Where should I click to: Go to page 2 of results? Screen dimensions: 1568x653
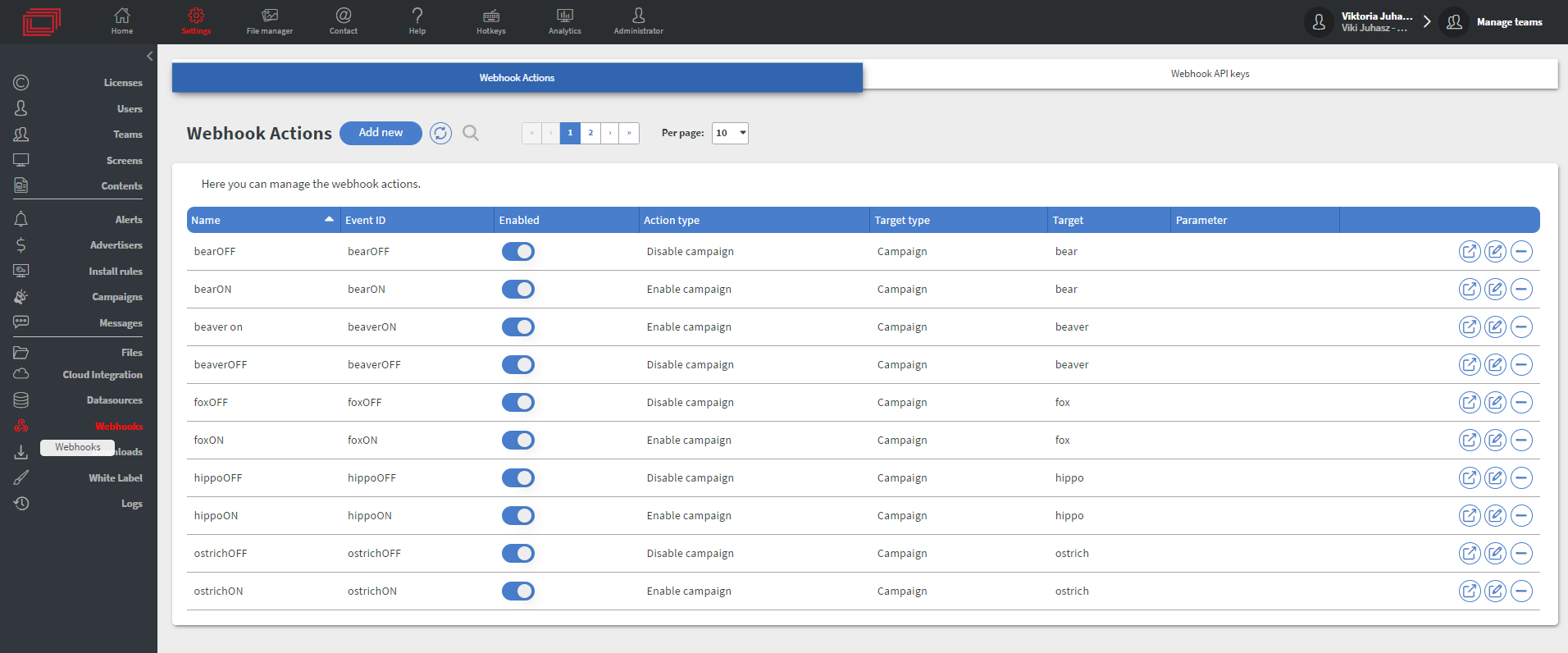(x=590, y=133)
